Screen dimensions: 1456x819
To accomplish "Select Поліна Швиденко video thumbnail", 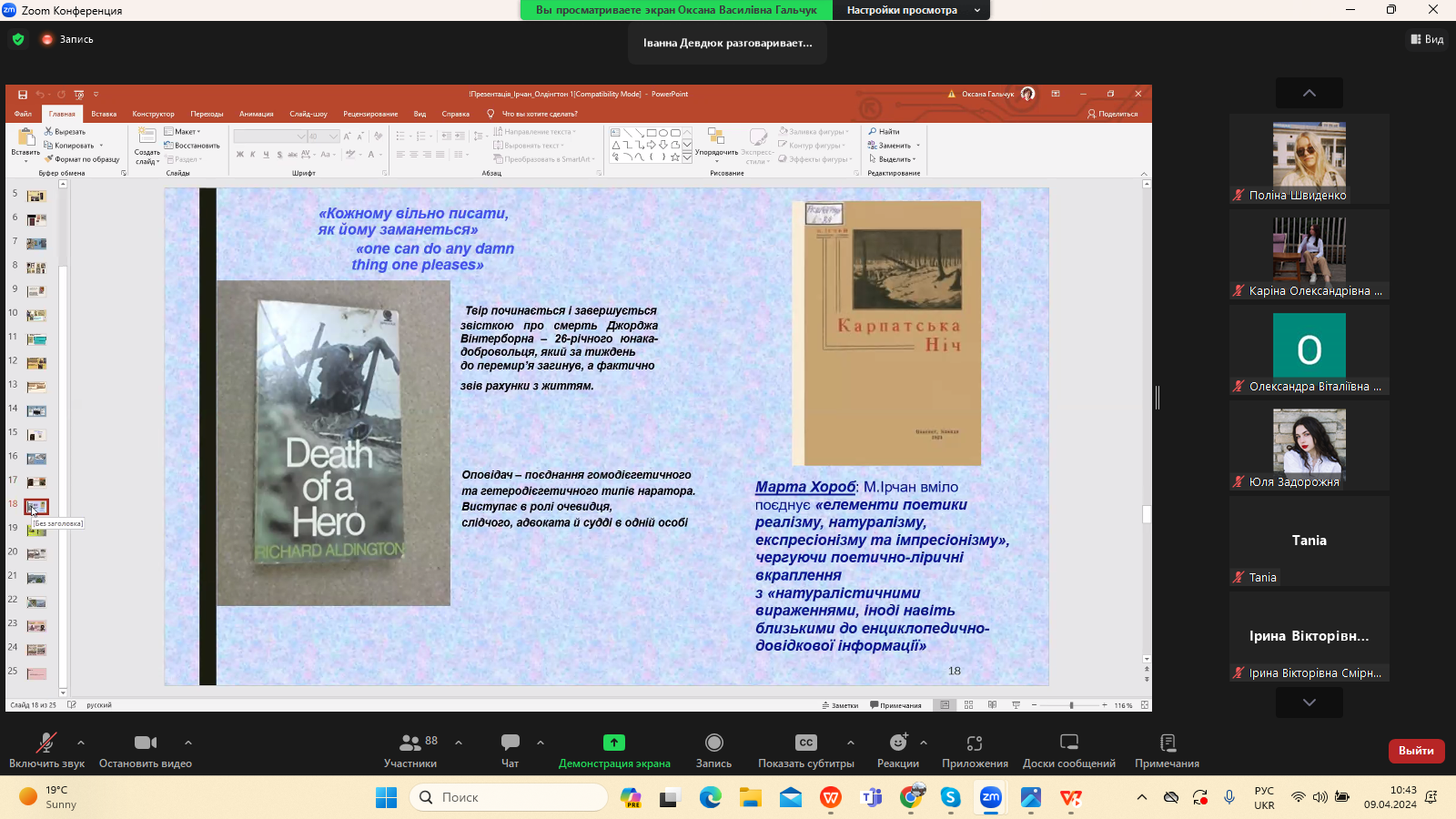I will pos(1309,155).
